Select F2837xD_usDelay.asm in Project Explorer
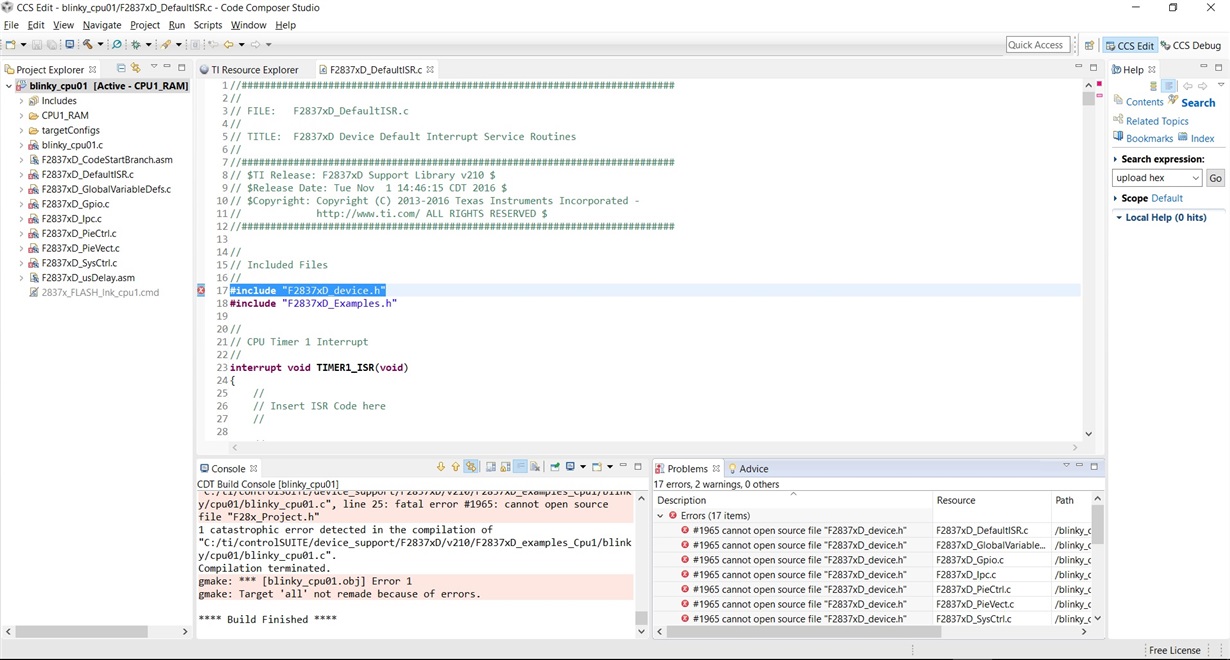Viewport: 1230px width, 660px height. click(x=87, y=278)
